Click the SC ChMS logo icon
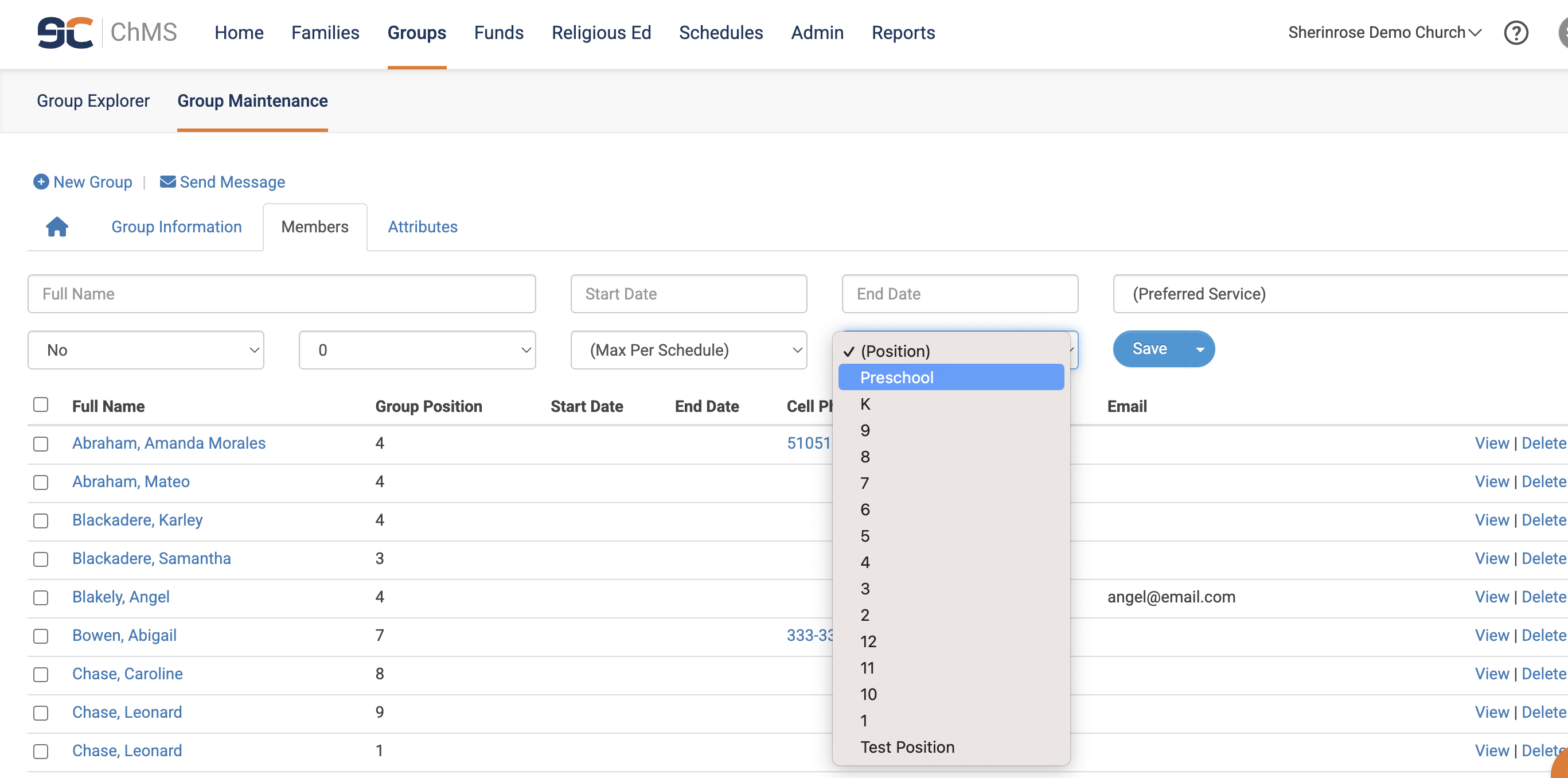 click(x=65, y=32)
